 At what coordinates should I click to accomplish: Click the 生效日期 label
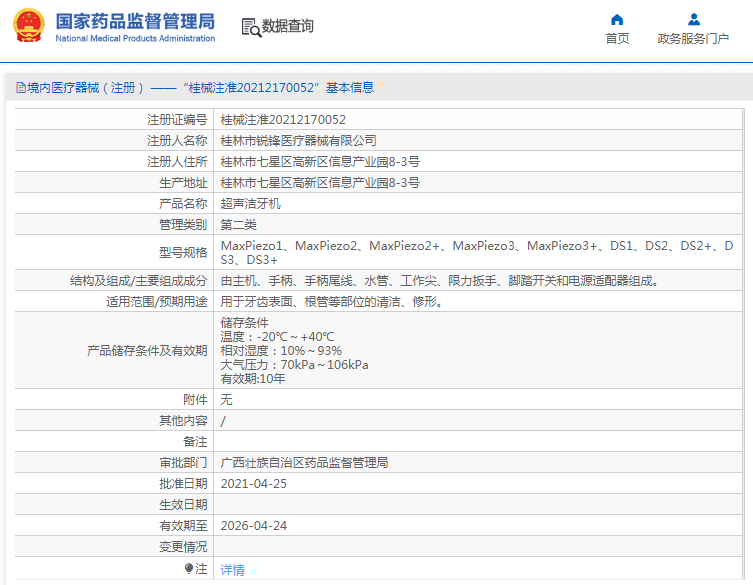coord(183,505)
